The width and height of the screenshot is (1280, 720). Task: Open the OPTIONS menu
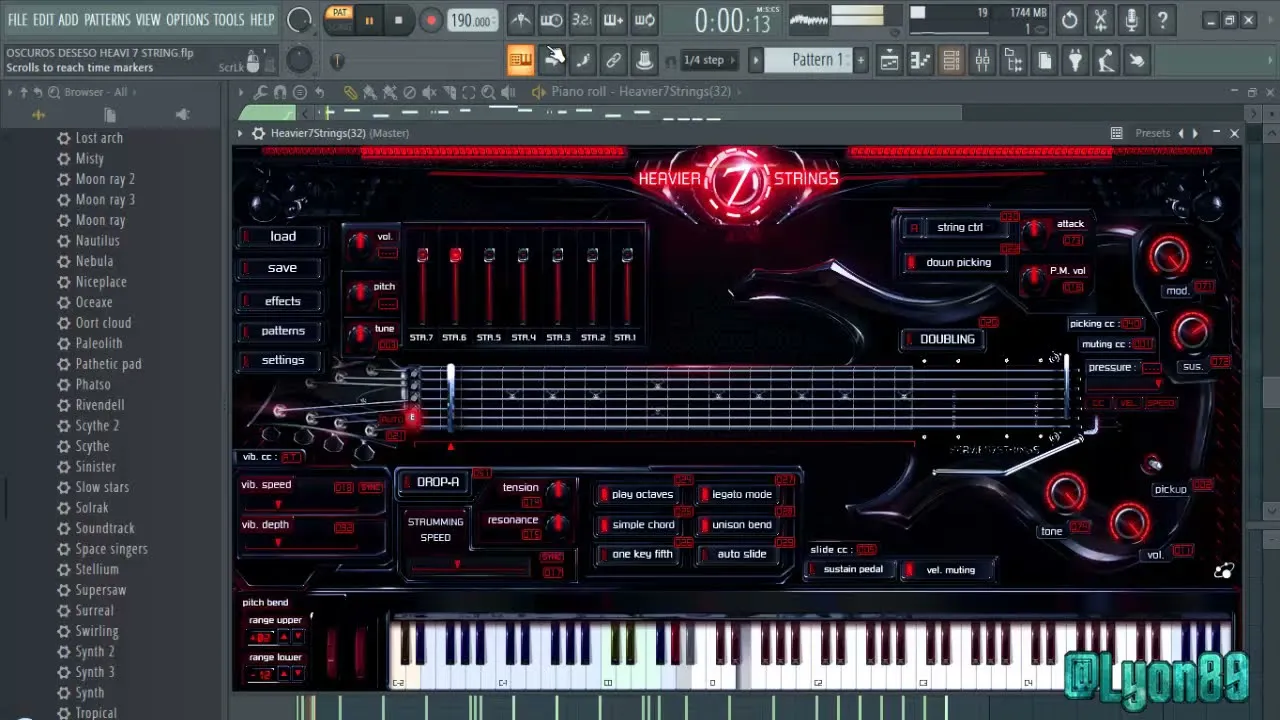point(187,20)
